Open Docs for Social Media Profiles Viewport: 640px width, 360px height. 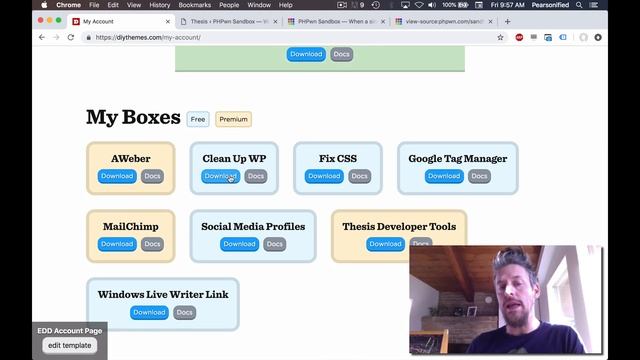pyautogui.click(x=275, y=244)
